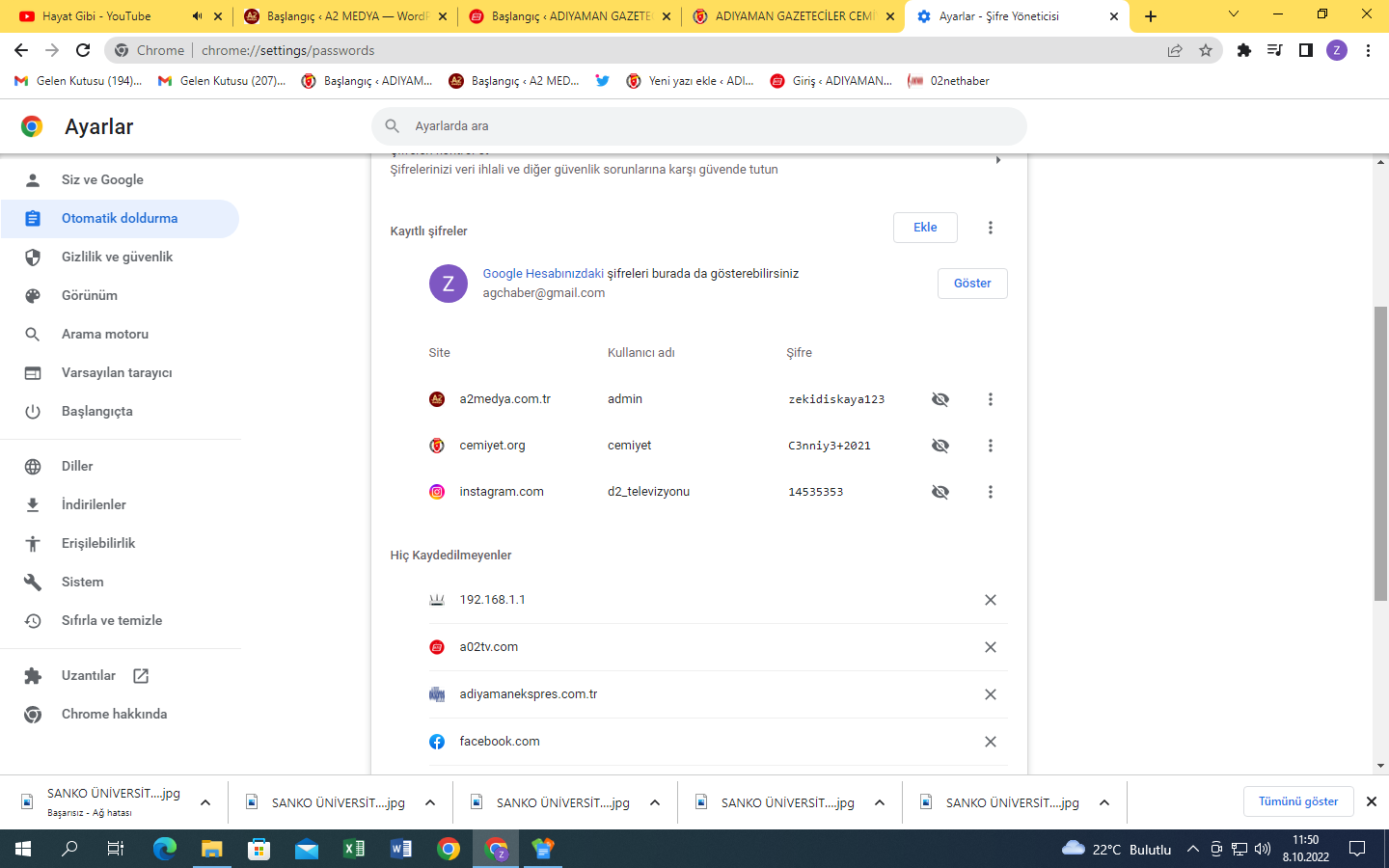Remove 192.168.1.1 from never-saved list
Image resolution: width=1389 pixels, height=868 pixels.
click(x=990, y=600)
